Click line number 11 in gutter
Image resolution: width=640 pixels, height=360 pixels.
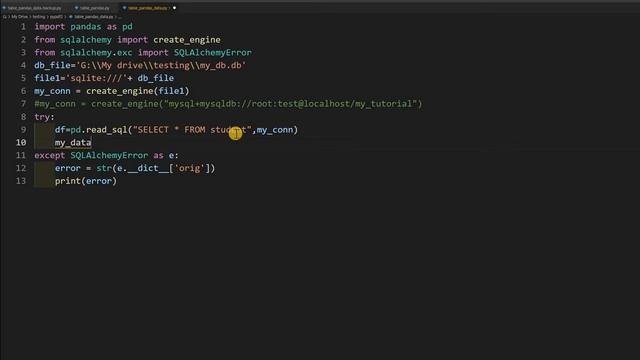[21, 156]
